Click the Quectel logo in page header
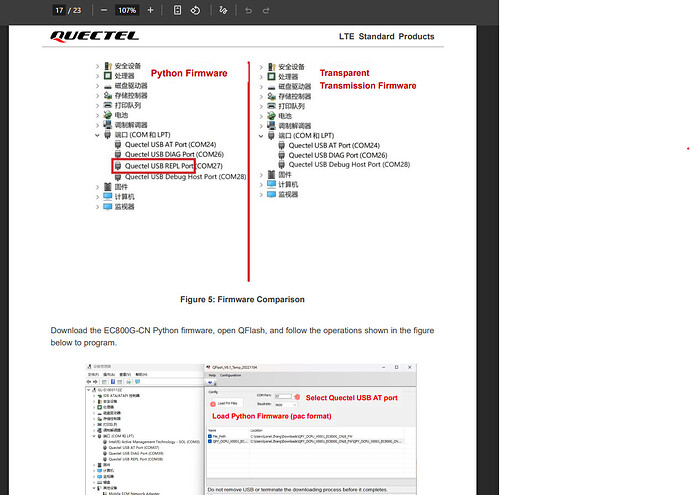This screenshot has width=690, height=495. (95, 37)
